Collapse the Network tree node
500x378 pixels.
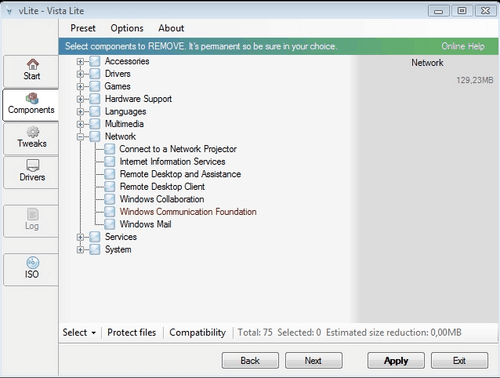(x=80, y=137)
